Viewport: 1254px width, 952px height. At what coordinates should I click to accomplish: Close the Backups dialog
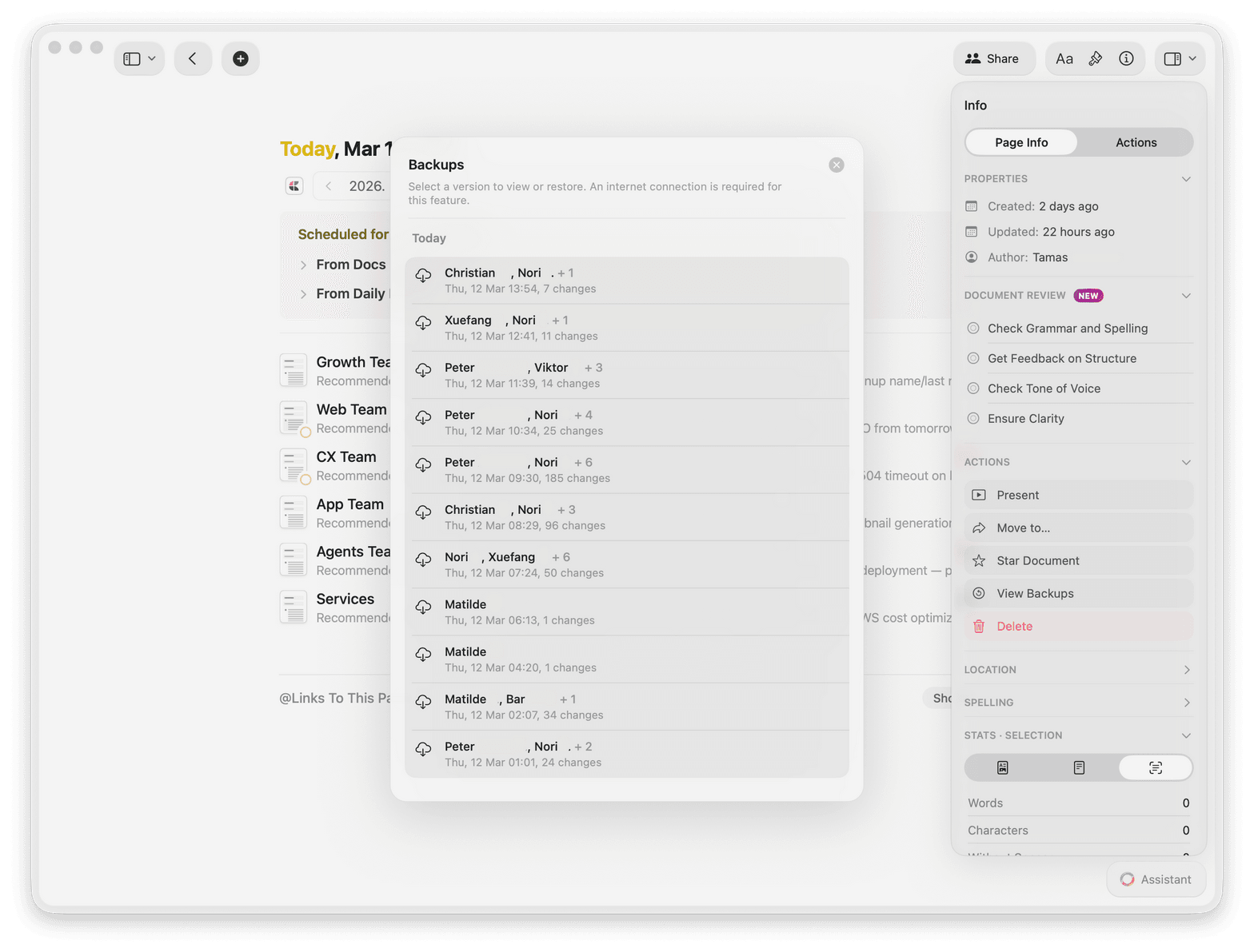(837, 165)
